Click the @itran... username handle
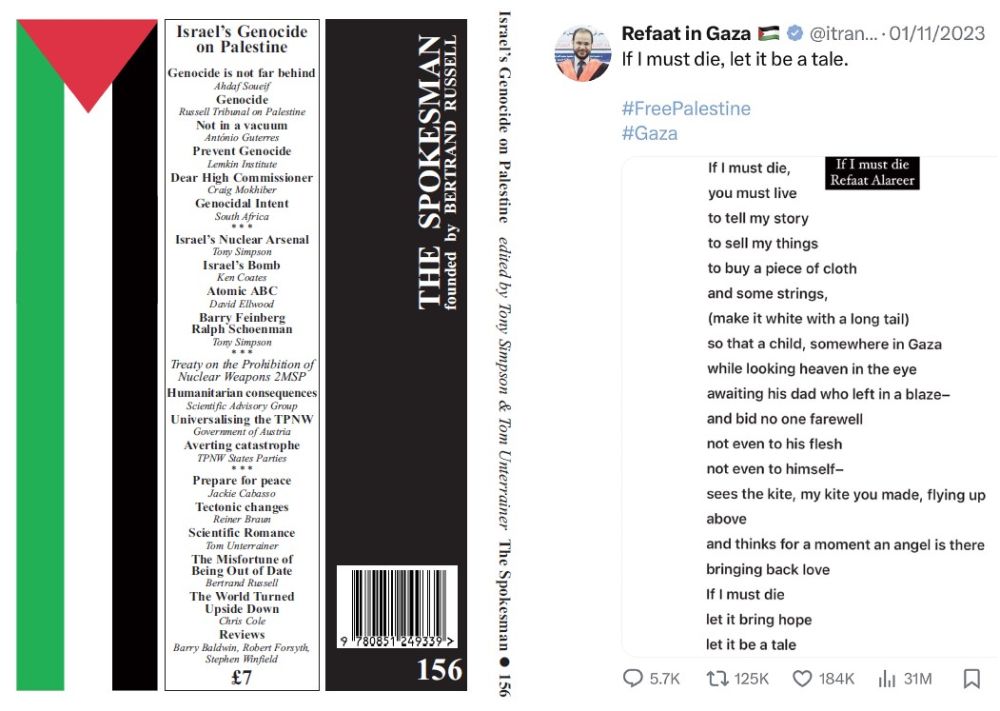The height and width of the screenshot is (711, 1000). coord(843,34)
